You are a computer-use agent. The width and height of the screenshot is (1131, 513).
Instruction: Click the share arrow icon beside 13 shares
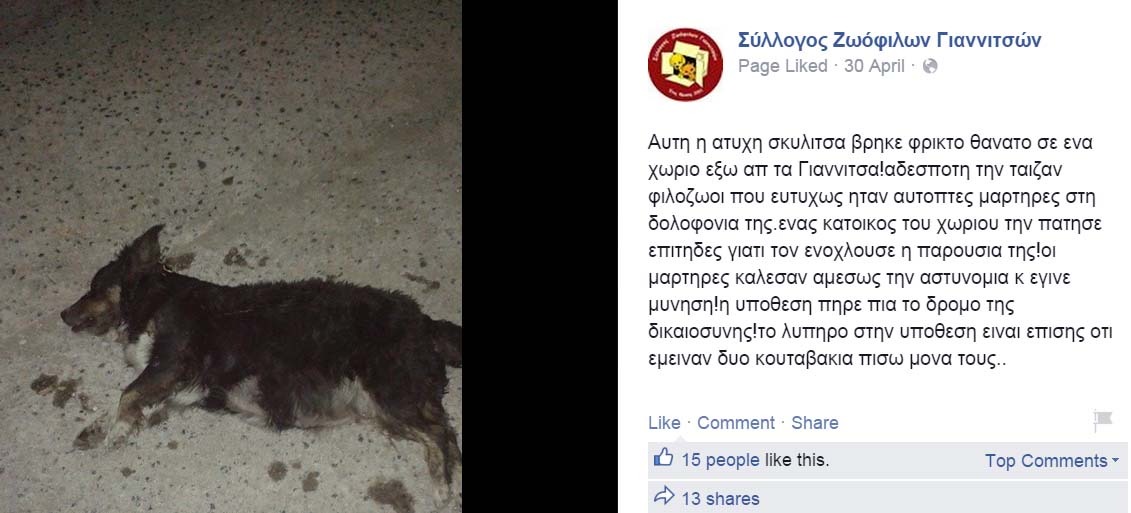point(664,496)
